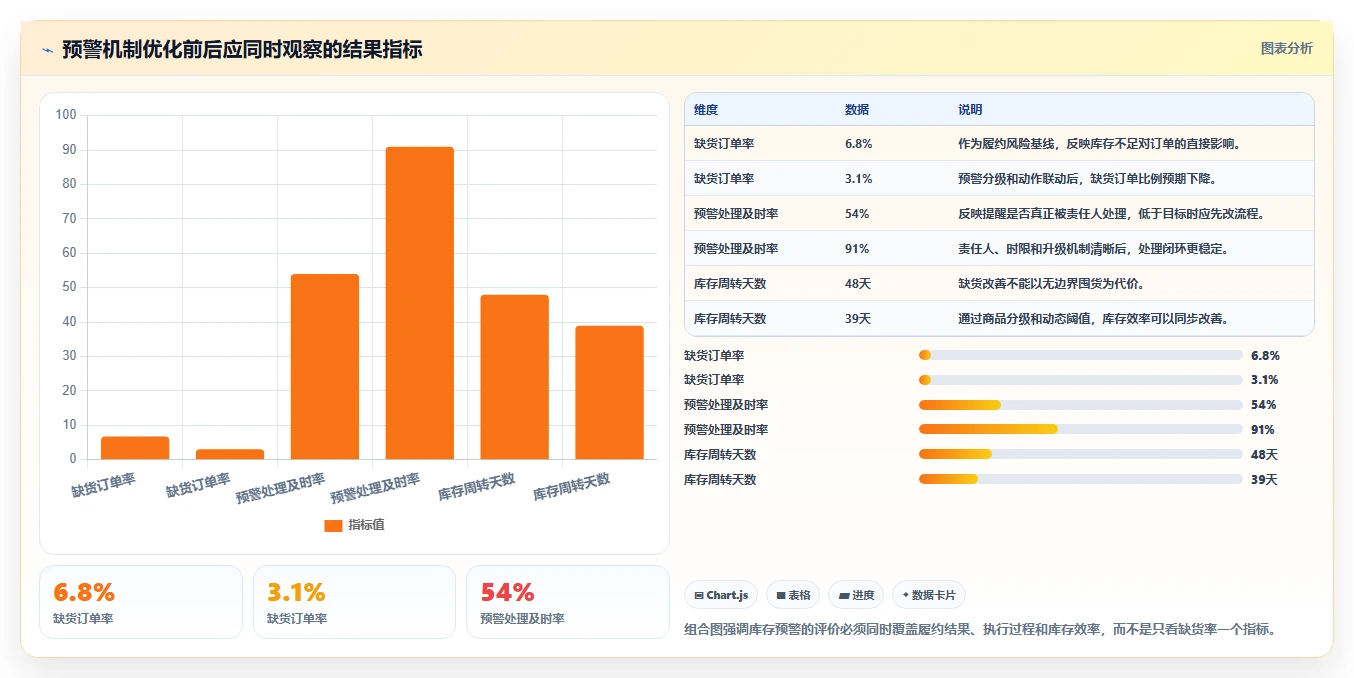
Task: Click the panel title 预警机制优化前后应同时观察的结果指标
Action: [x=242, y=49]
